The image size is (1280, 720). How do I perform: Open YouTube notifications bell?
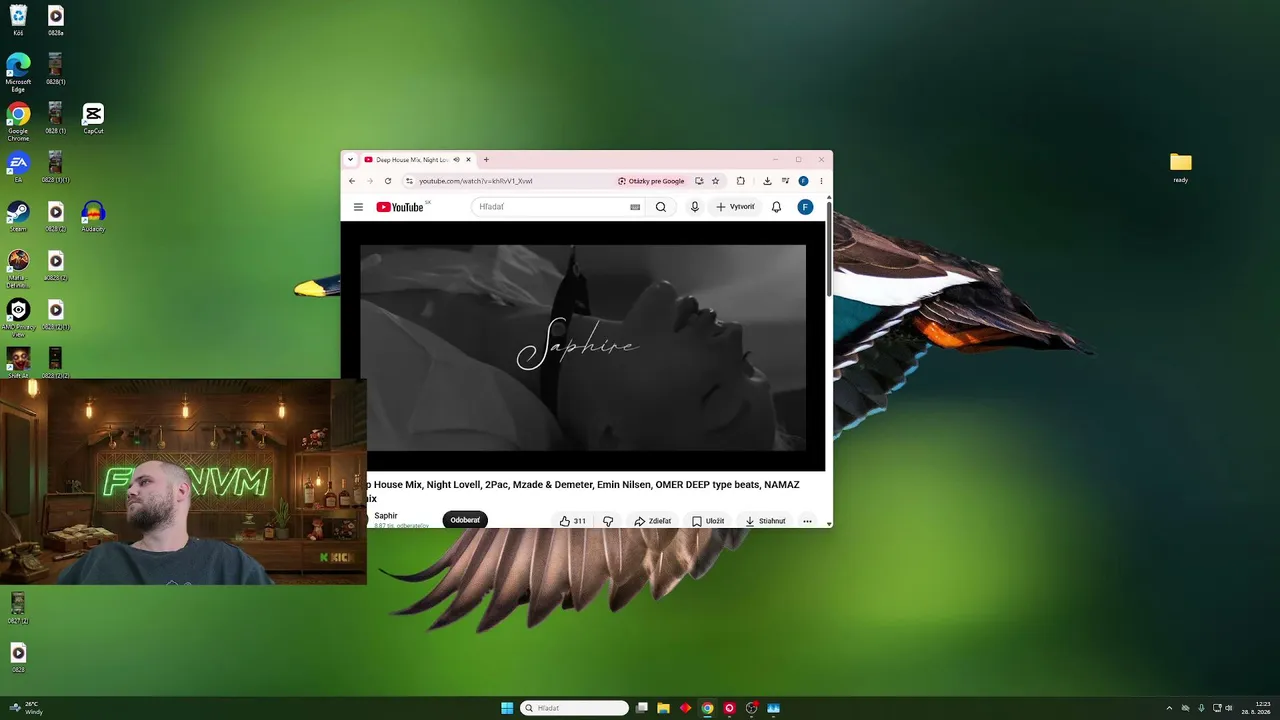tap(776, 207)
